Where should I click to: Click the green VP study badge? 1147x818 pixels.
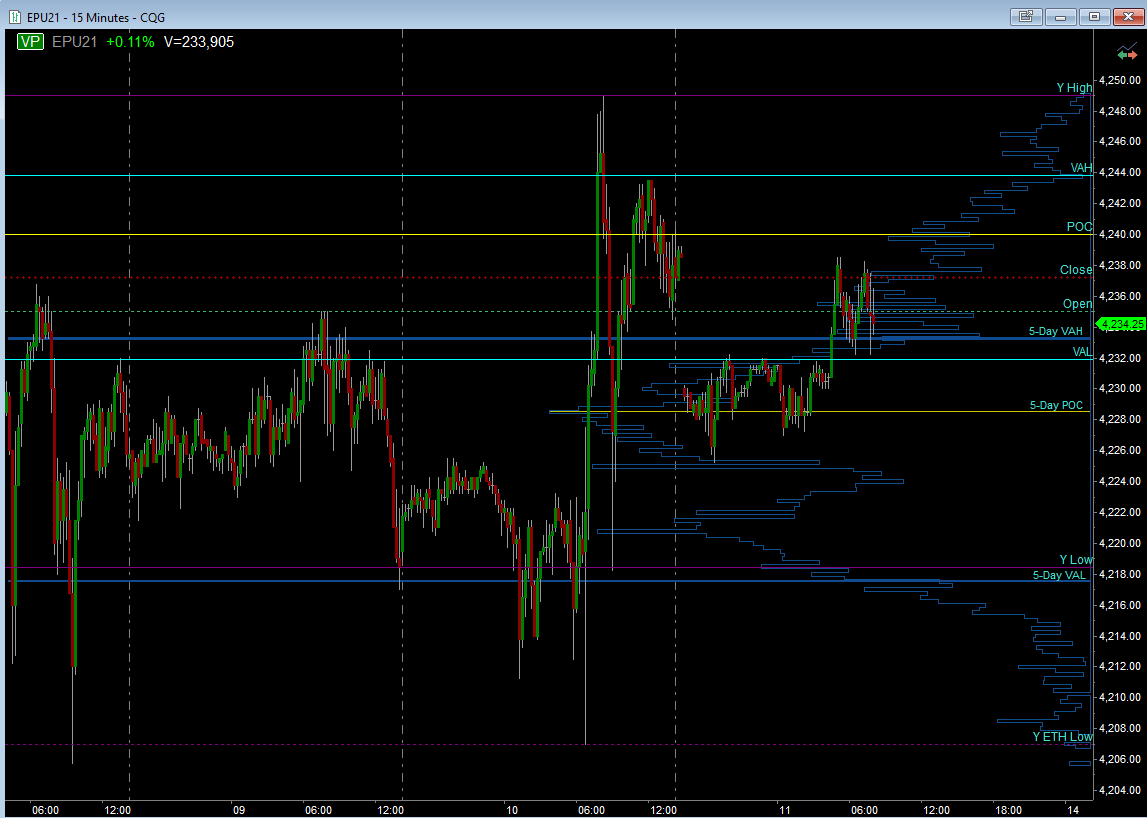coord(31,42)
